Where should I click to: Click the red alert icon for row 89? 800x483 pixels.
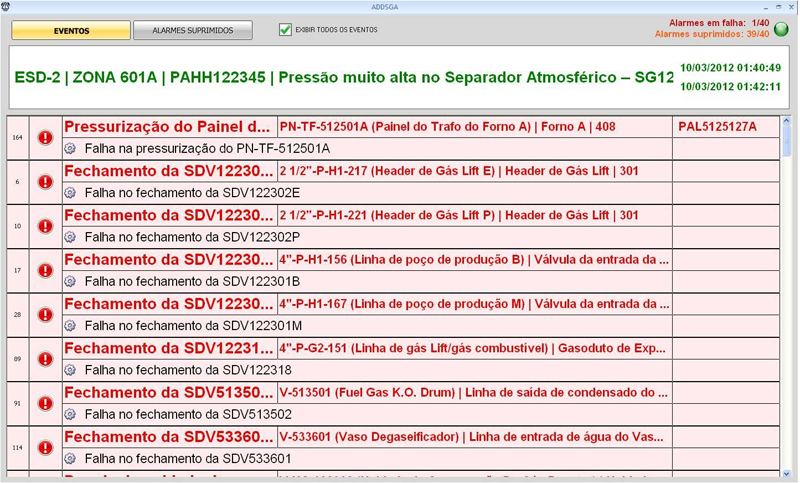click(x=45, y=359)
